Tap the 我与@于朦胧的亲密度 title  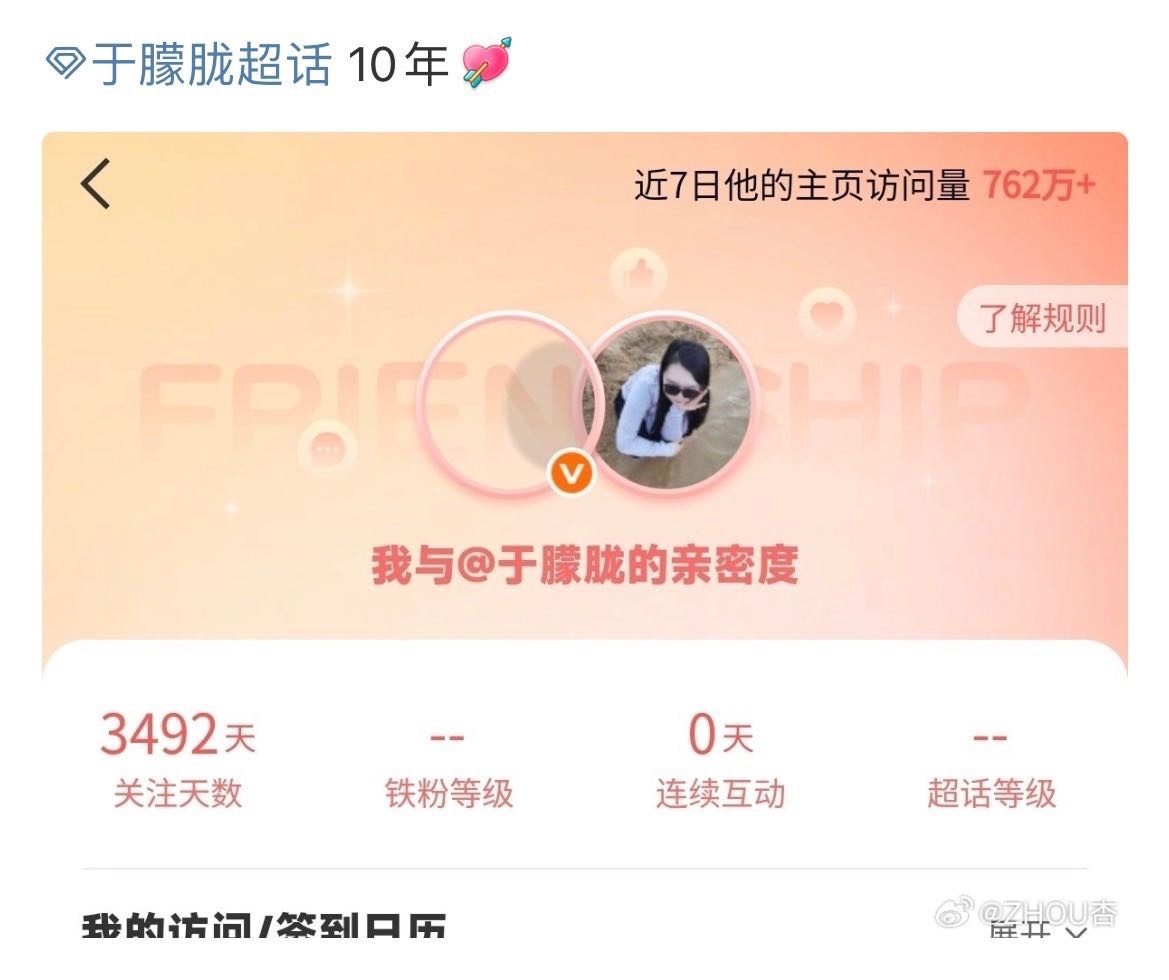(x=585, y=565)
